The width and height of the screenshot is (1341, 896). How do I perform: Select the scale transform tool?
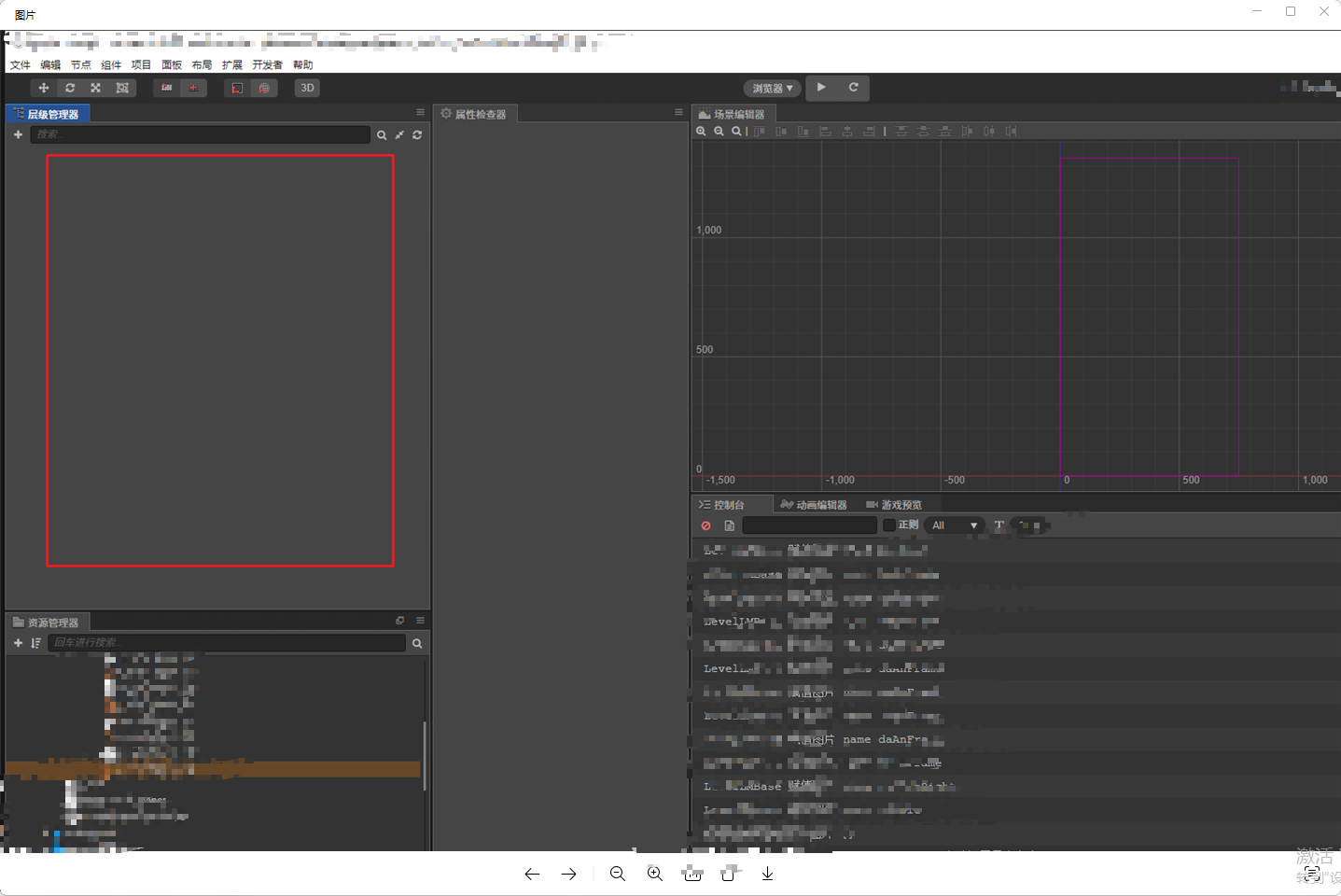click(95, 88)
